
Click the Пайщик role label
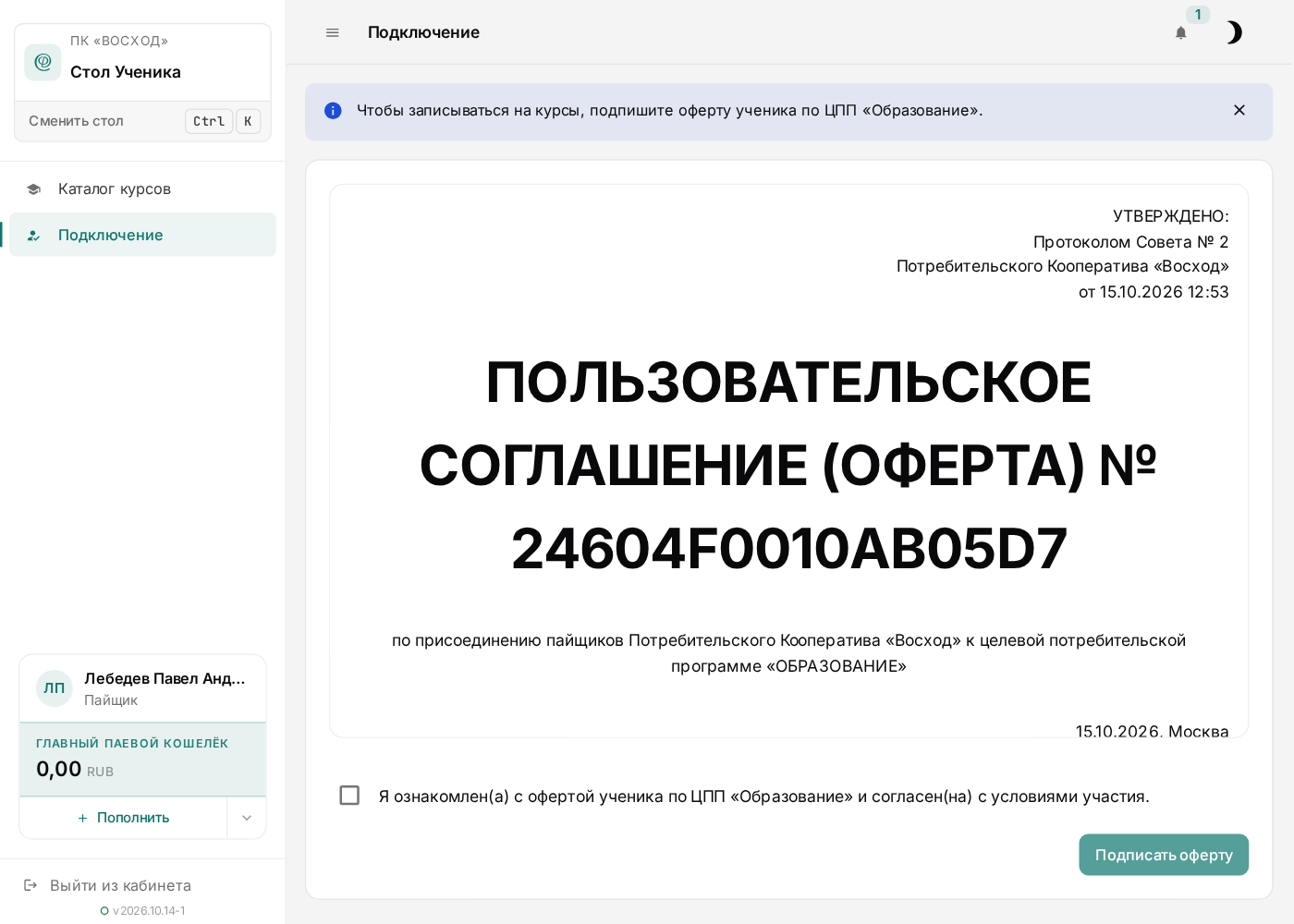pos(111,700)
